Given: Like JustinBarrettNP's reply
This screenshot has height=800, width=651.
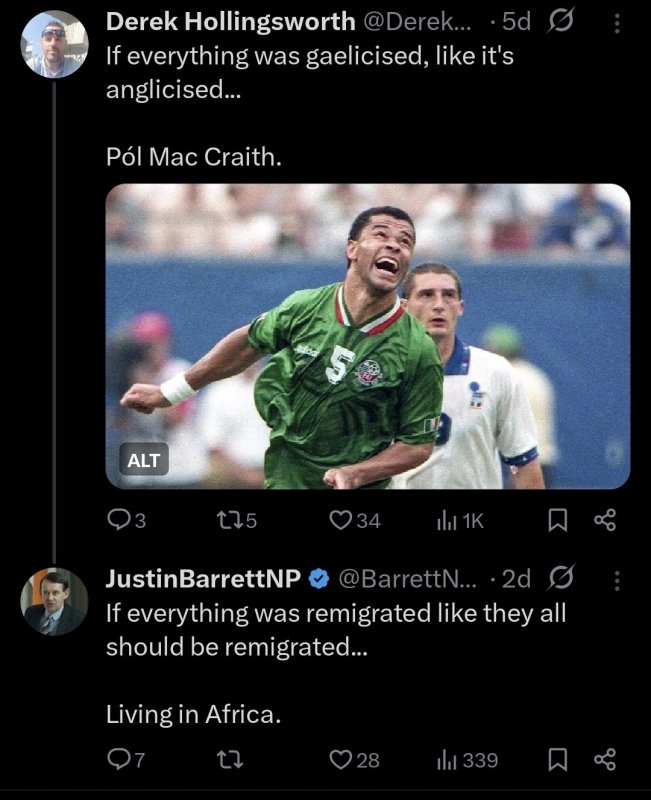Looking at the screenshot, I should pos(342,760).
